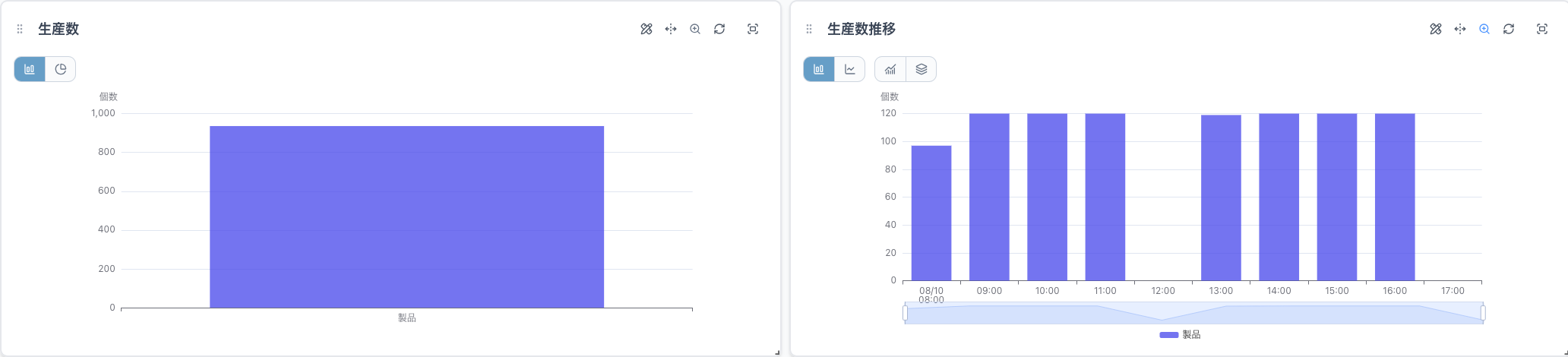Toggle stacked layers mode in 生産数推移

[x=921, y=69]
